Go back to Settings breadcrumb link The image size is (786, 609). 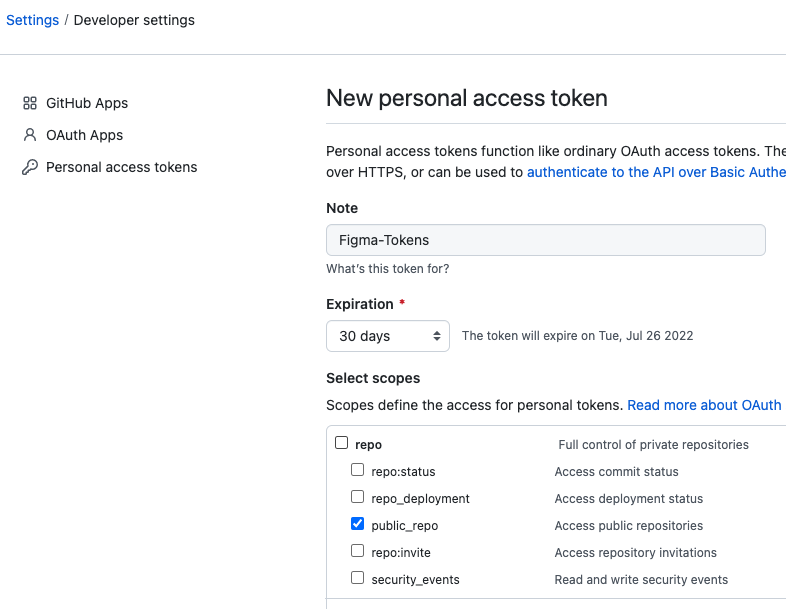(33, 20)
